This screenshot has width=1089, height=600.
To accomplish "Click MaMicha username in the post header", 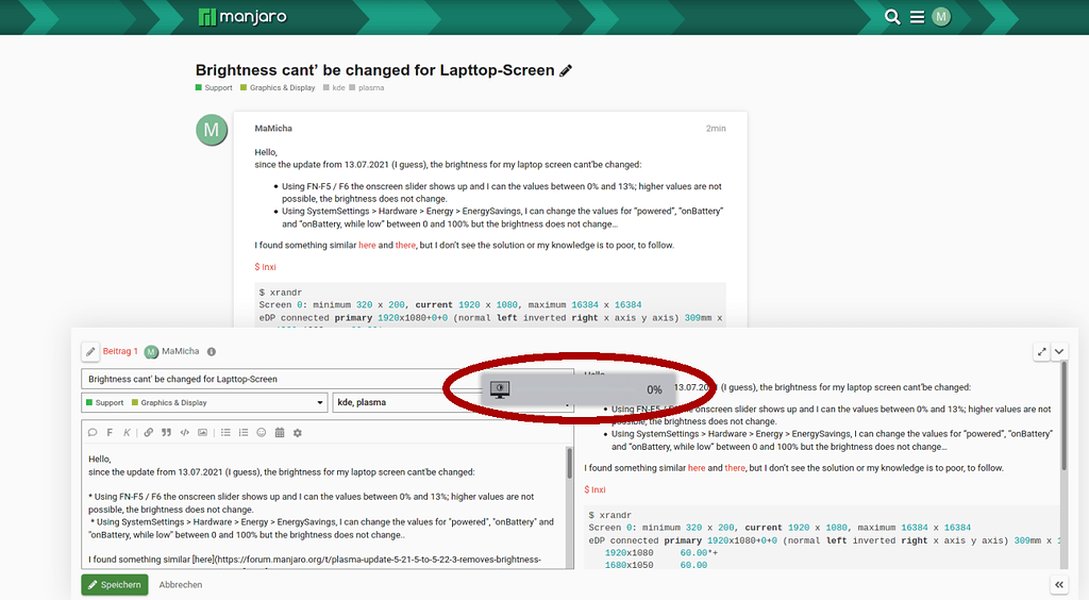I will tap(273, 128).
